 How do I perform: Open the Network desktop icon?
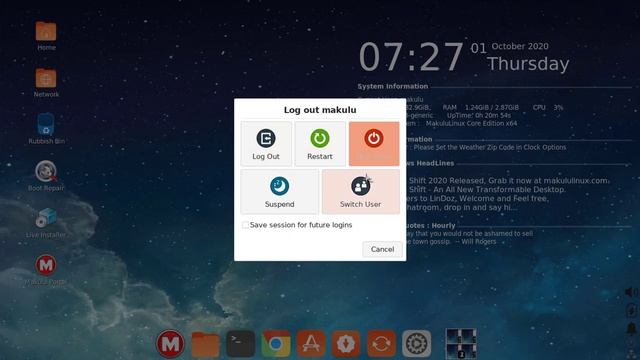tap(46, 83)
